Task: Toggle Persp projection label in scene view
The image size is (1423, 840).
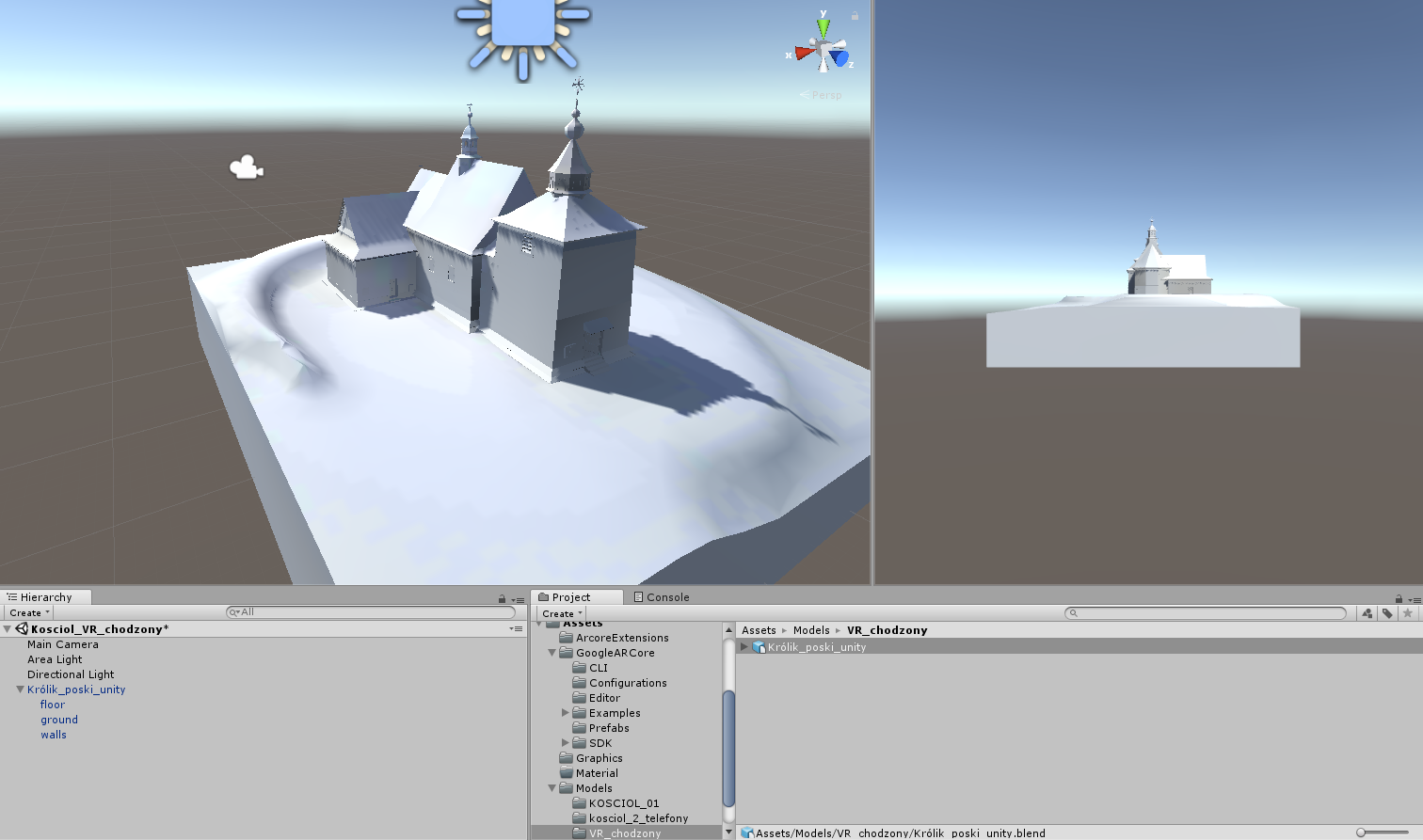Action: coord(825,95)
